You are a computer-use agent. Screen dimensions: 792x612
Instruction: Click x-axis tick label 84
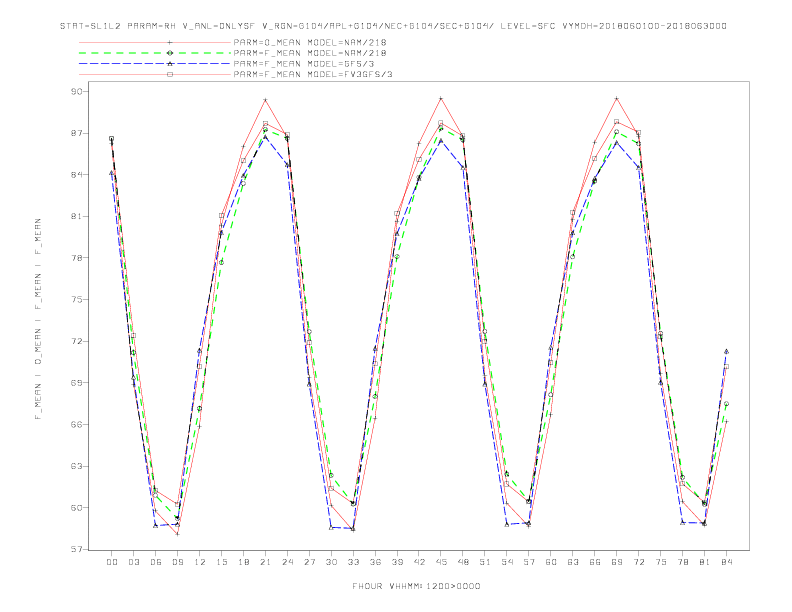click(727, 562)
